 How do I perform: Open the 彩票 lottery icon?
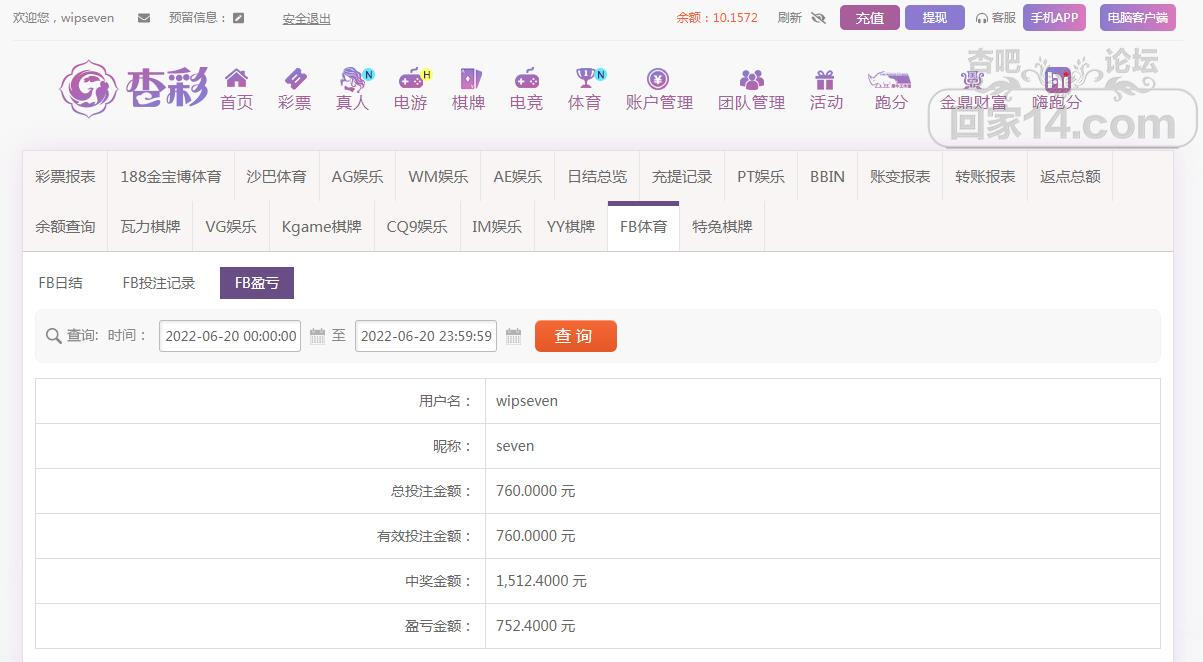coord(295,79)
